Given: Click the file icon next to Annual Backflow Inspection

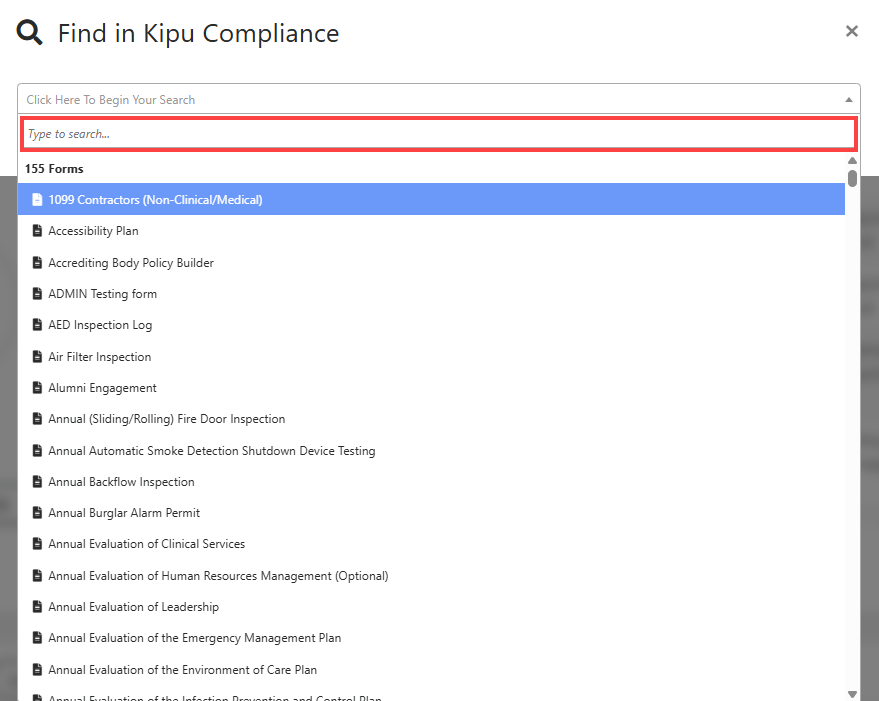Looking at the screenshot, I should (37, 481).
